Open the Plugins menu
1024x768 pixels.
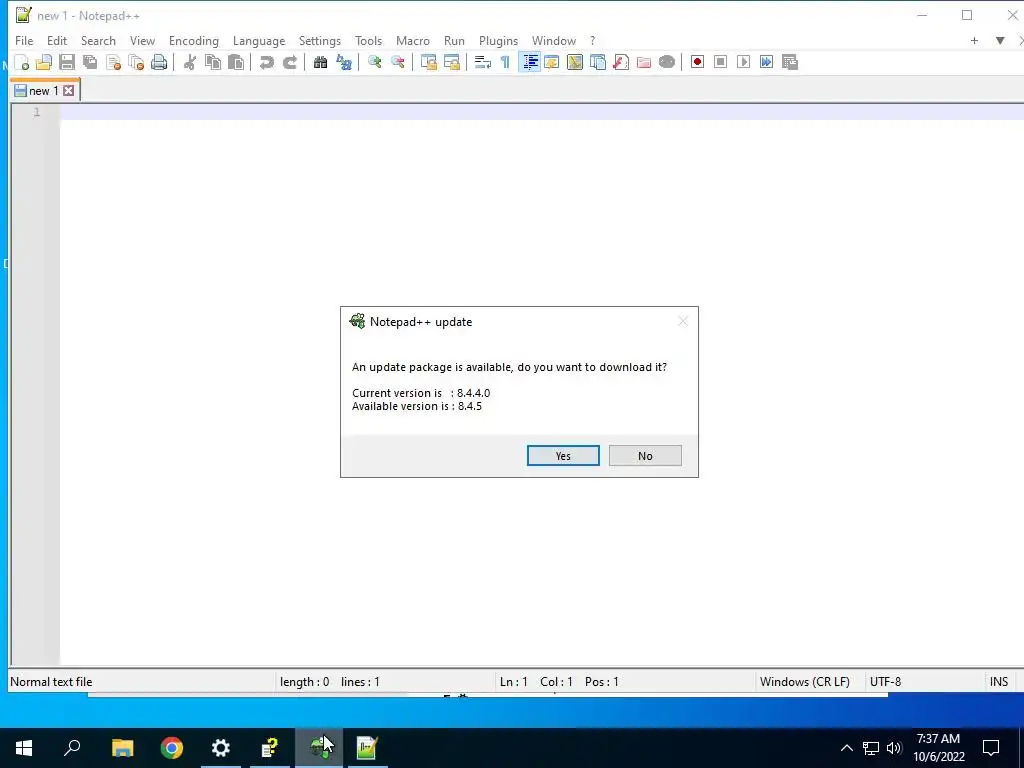click(498, 40)
